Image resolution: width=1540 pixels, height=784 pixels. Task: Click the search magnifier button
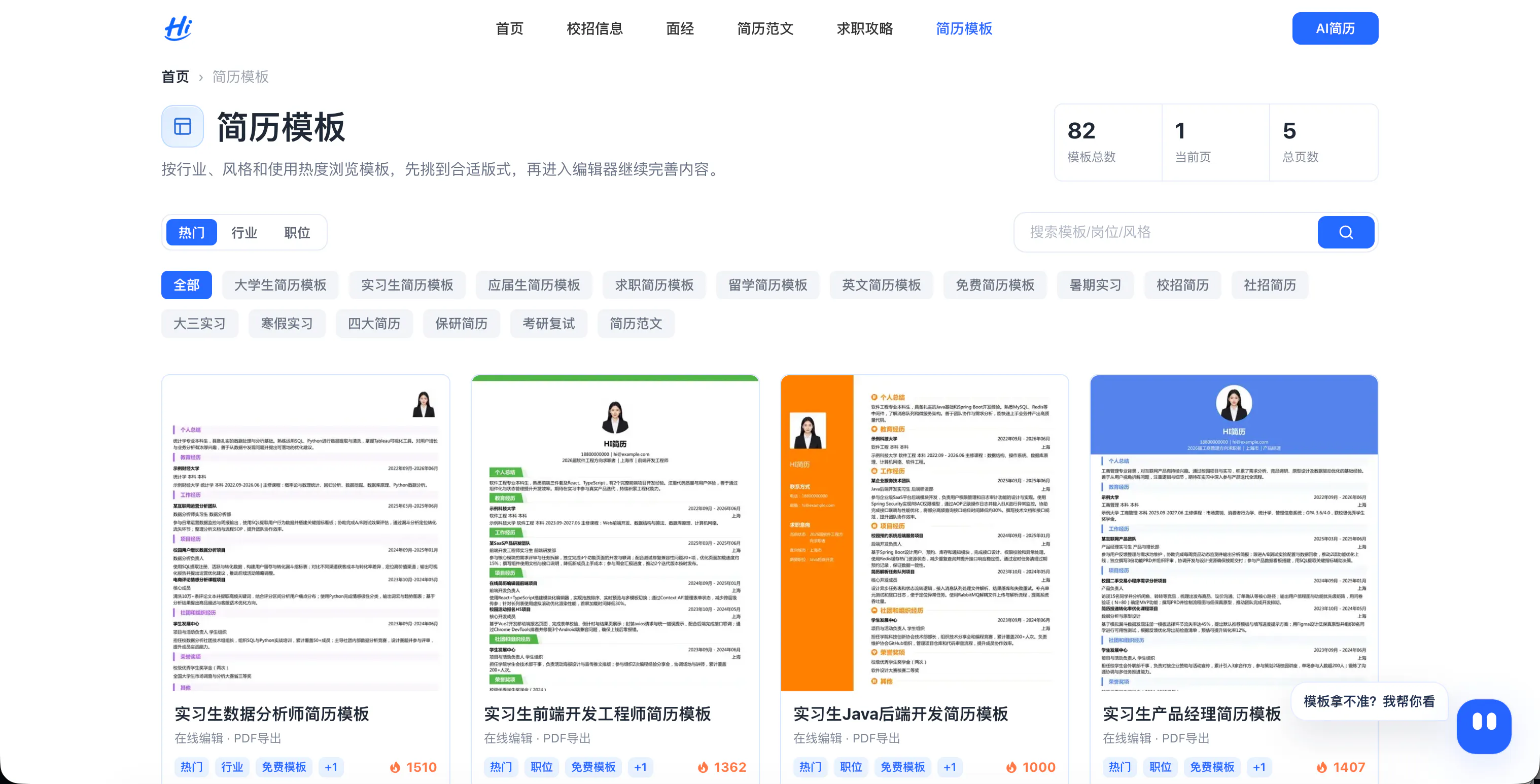[1345, 232]
